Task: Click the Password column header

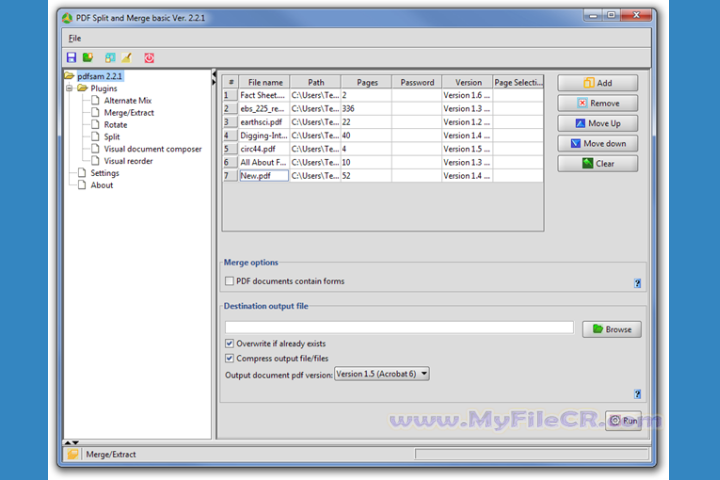Action: pyautogui.click(x=417, y=82)
